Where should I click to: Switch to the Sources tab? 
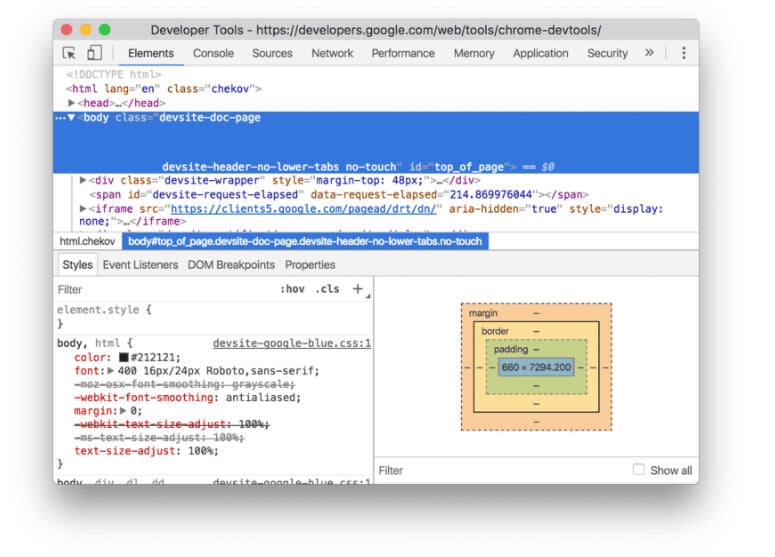pyautogui.click(x=272, y=53)
